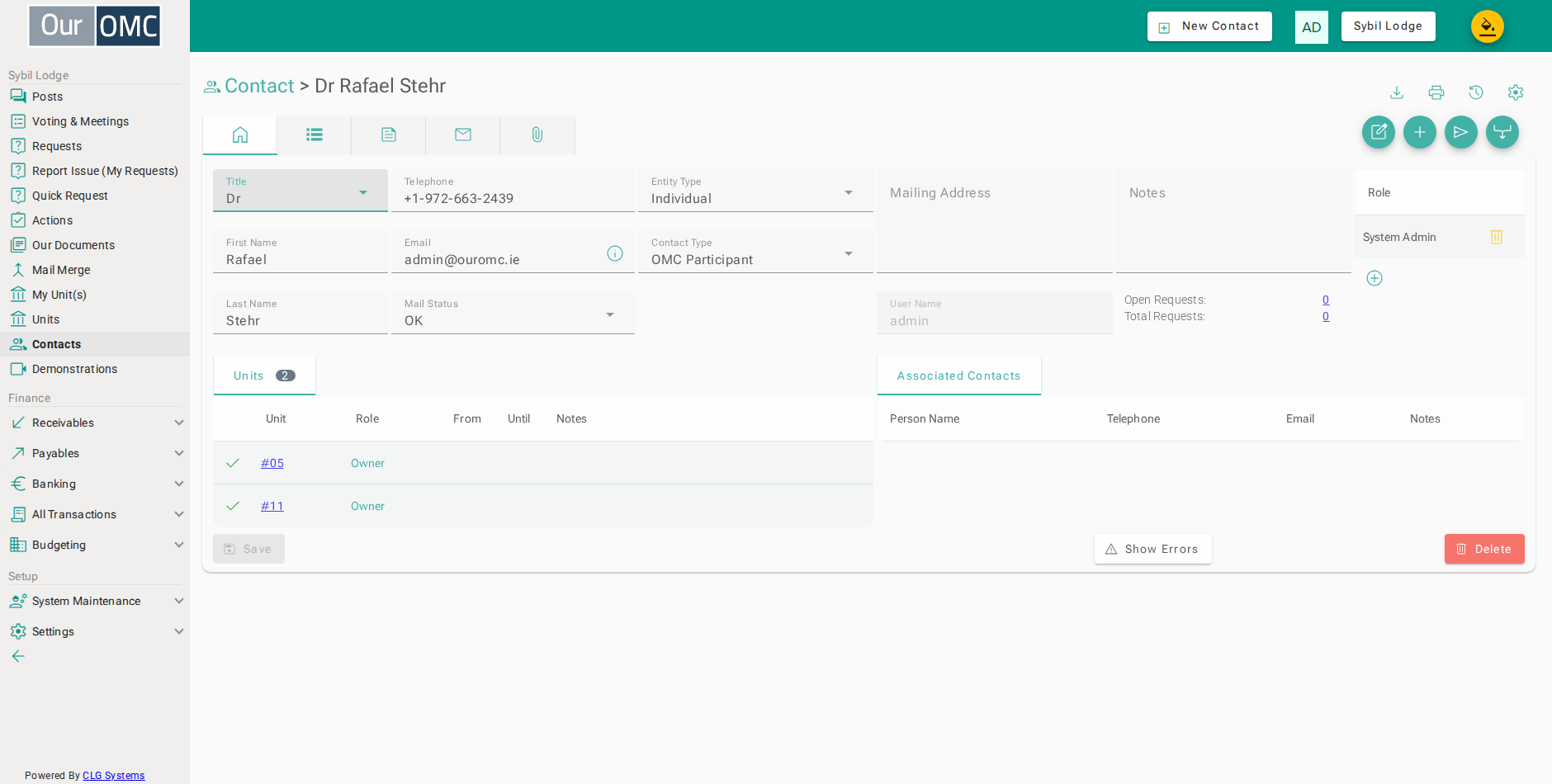Screen dimensions: 1552x784
Task: Select the Units tab
Action: (264, 375)
